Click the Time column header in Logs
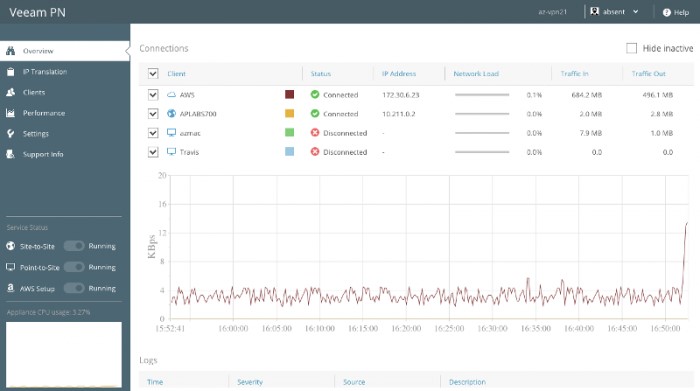 coord(155,382)
